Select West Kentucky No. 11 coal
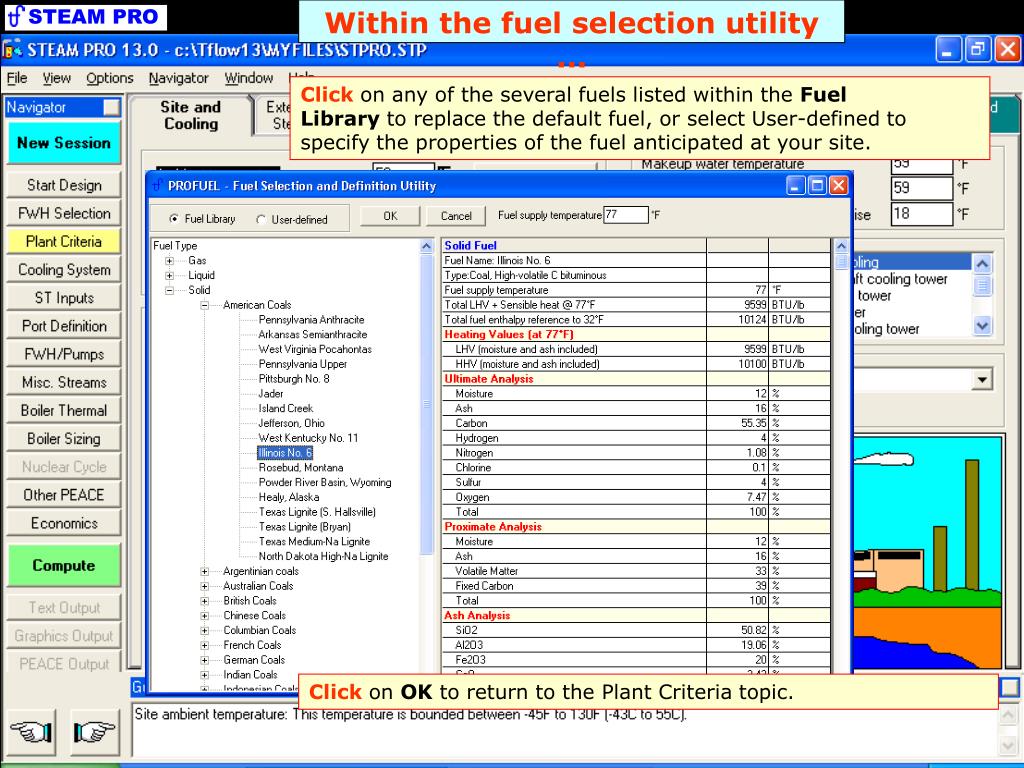The width and height of the screenshot is (1024, 768). point(308,438)
